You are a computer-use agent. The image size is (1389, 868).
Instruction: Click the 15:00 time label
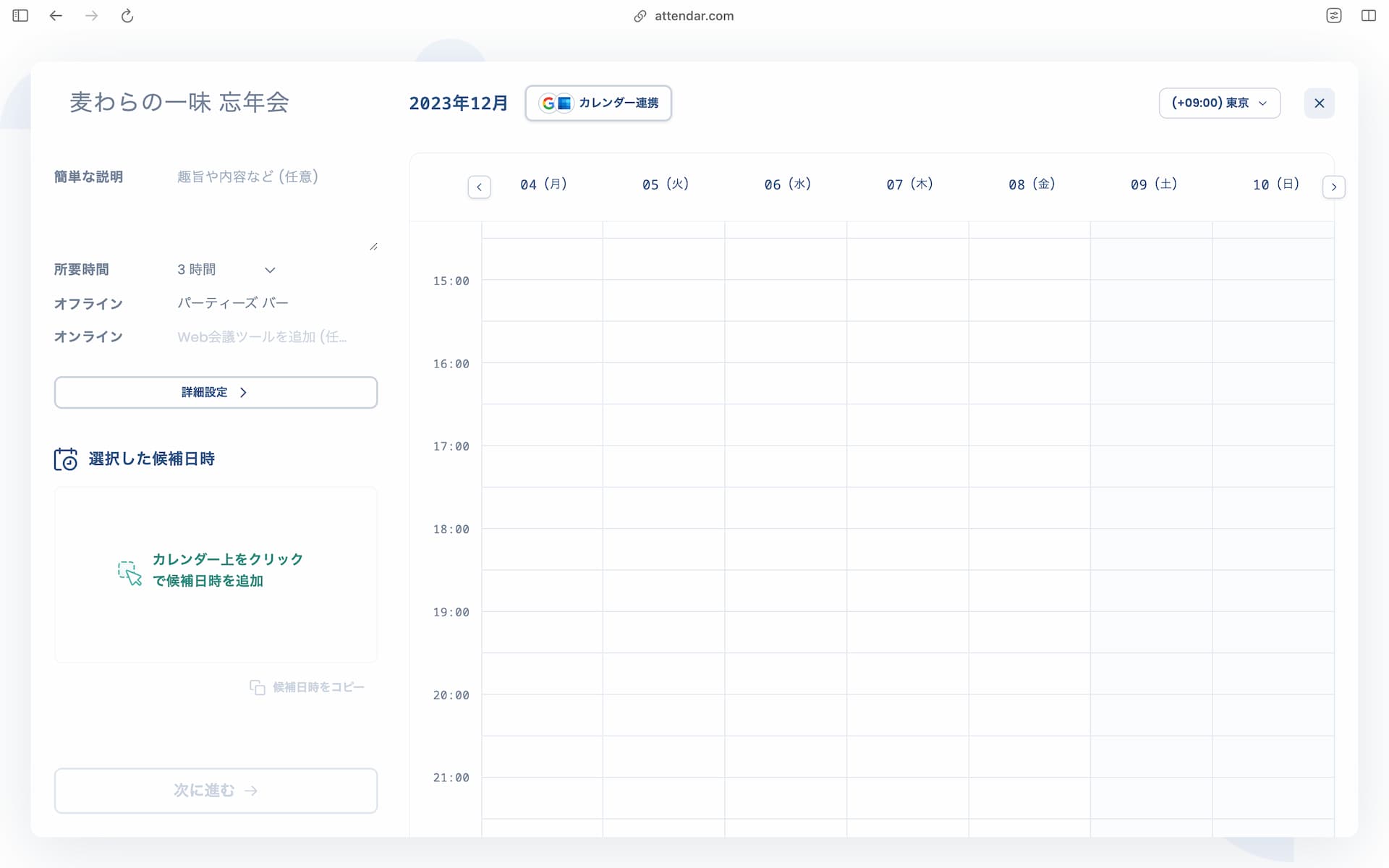[x=451, y=281]
